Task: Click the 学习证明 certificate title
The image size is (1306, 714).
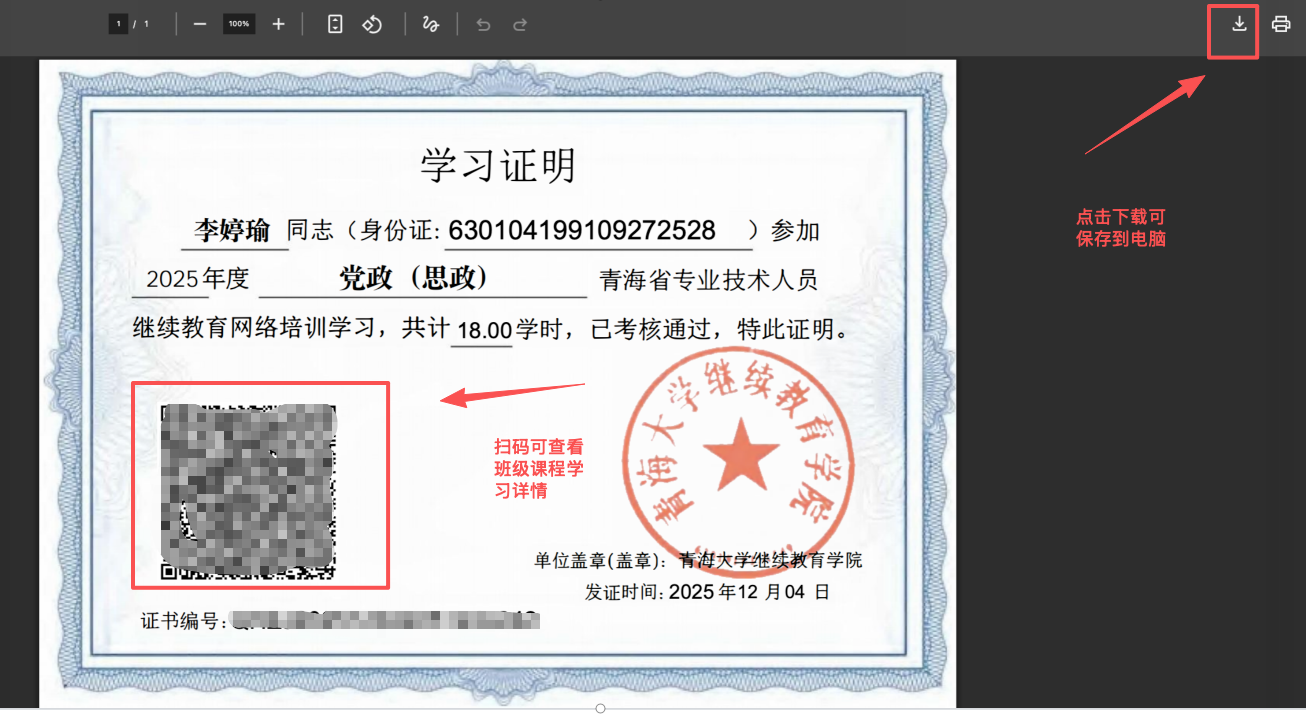Action: [498, 165]
